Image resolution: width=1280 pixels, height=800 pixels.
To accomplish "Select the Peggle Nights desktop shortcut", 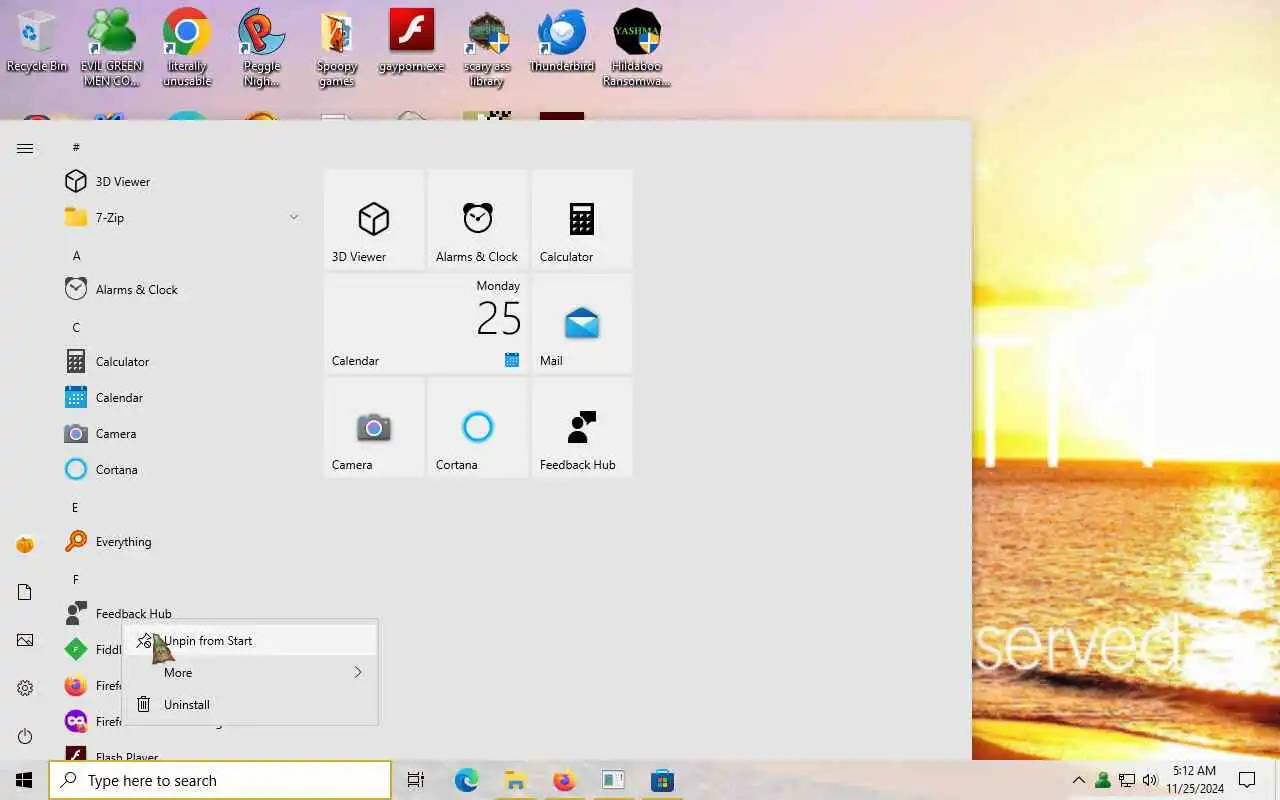I will (262, 47).
